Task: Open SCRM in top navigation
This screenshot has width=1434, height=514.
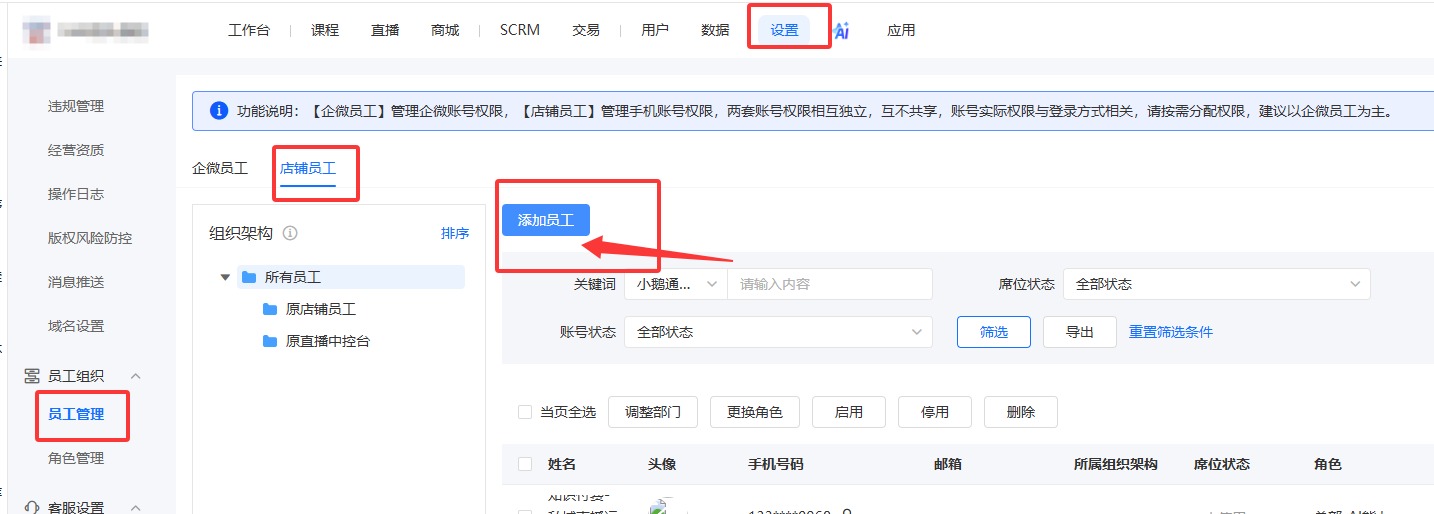Action: [x=520, y=30]
